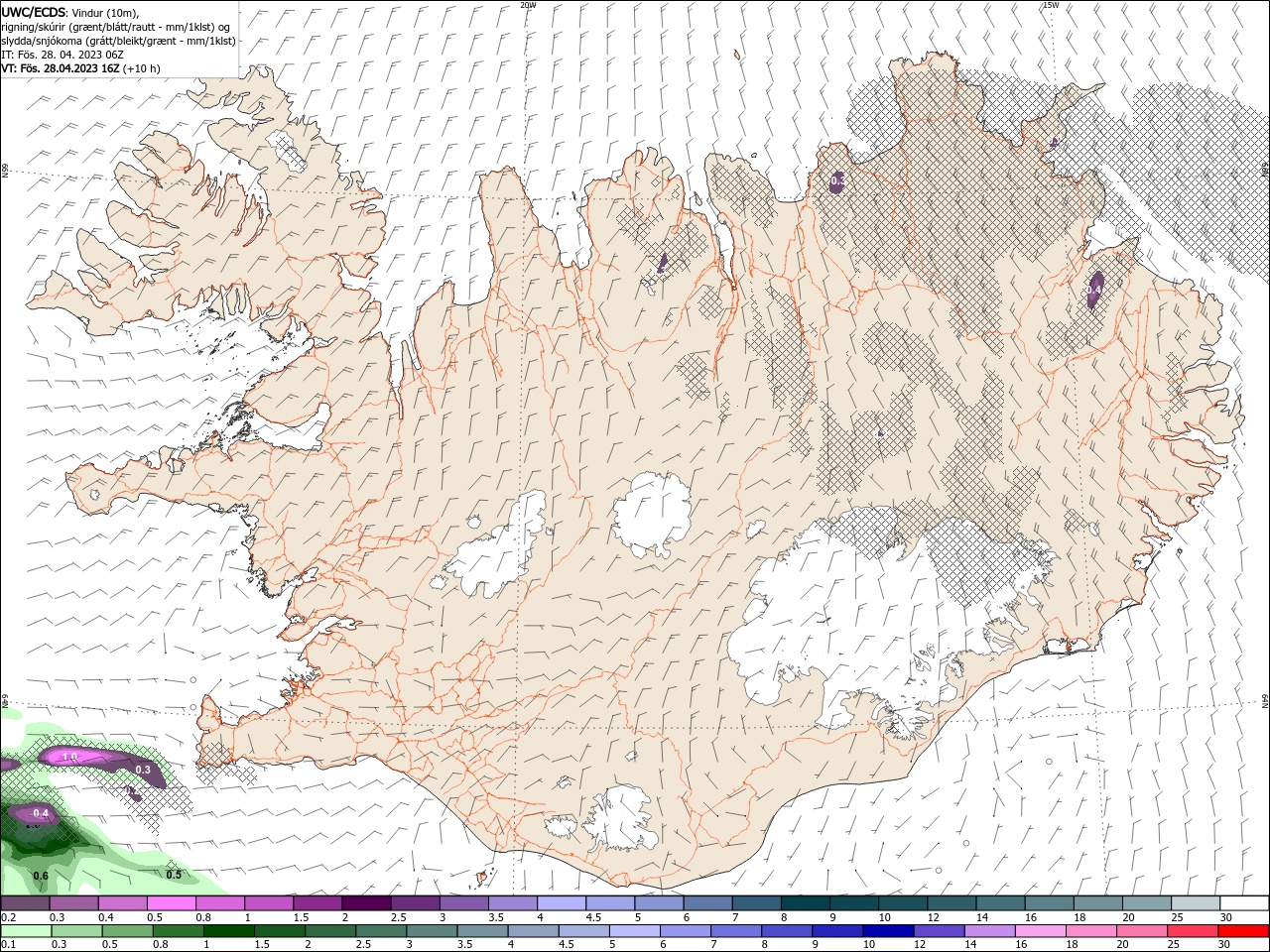
Task: Click the deep blue swatch labeled 10 in the bottom legend row
Action: (x=889, y=931)
